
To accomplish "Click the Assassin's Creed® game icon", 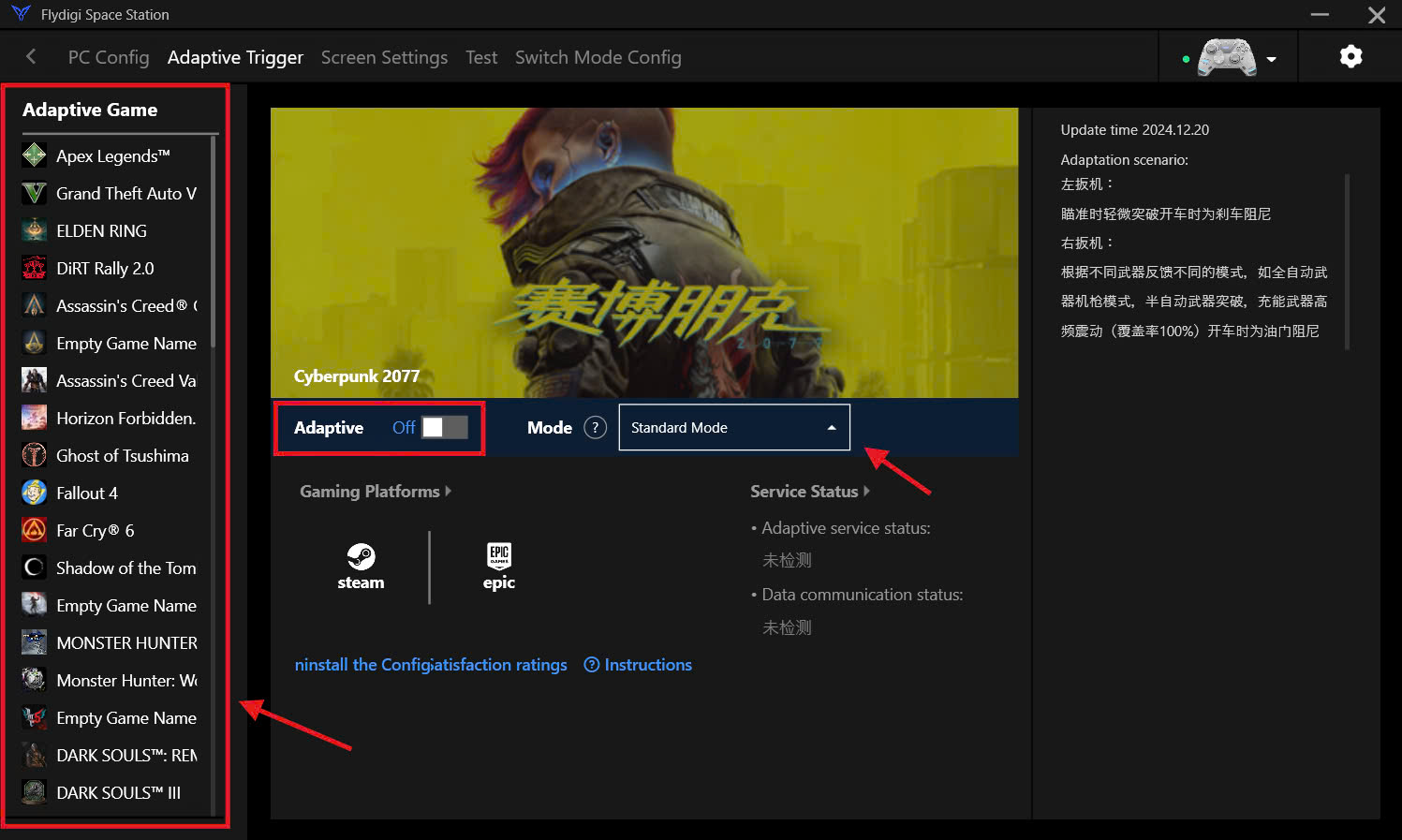I will (34, 305).
